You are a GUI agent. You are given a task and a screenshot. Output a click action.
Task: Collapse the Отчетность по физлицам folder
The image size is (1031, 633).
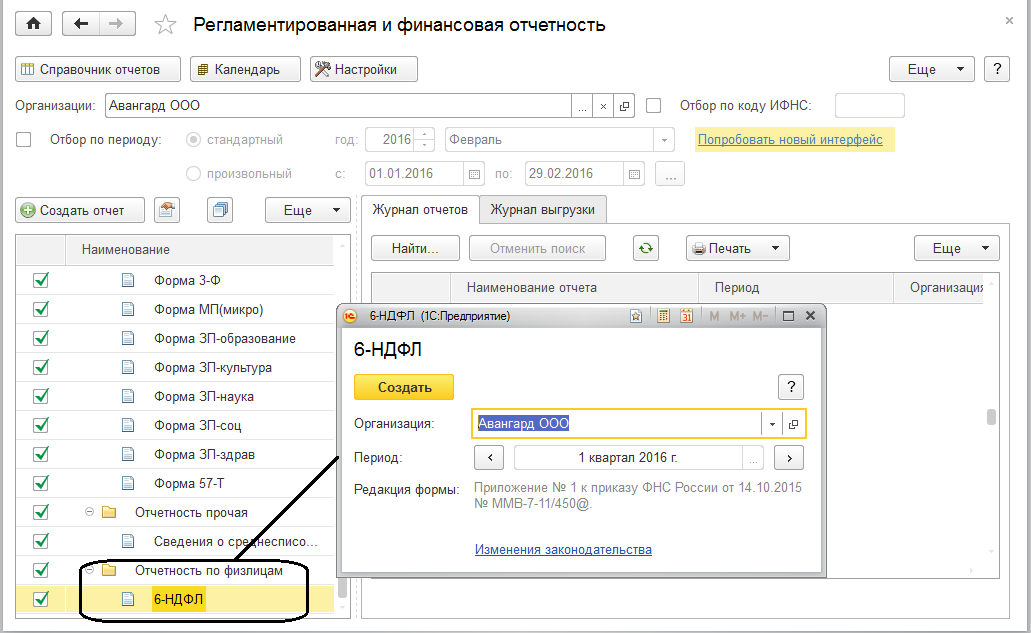click(89, 570)
